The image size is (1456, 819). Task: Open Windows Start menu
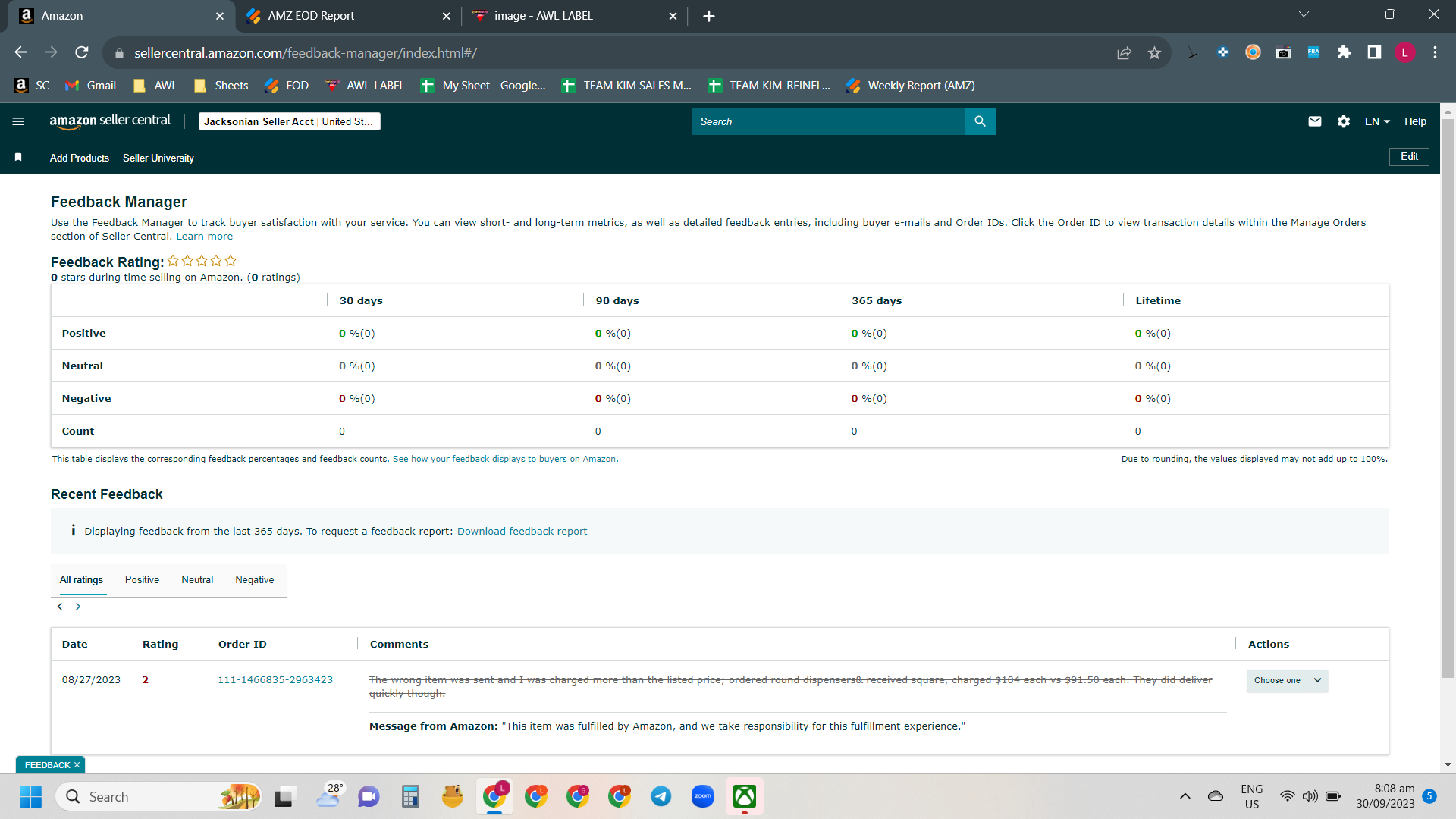point(30,796)
